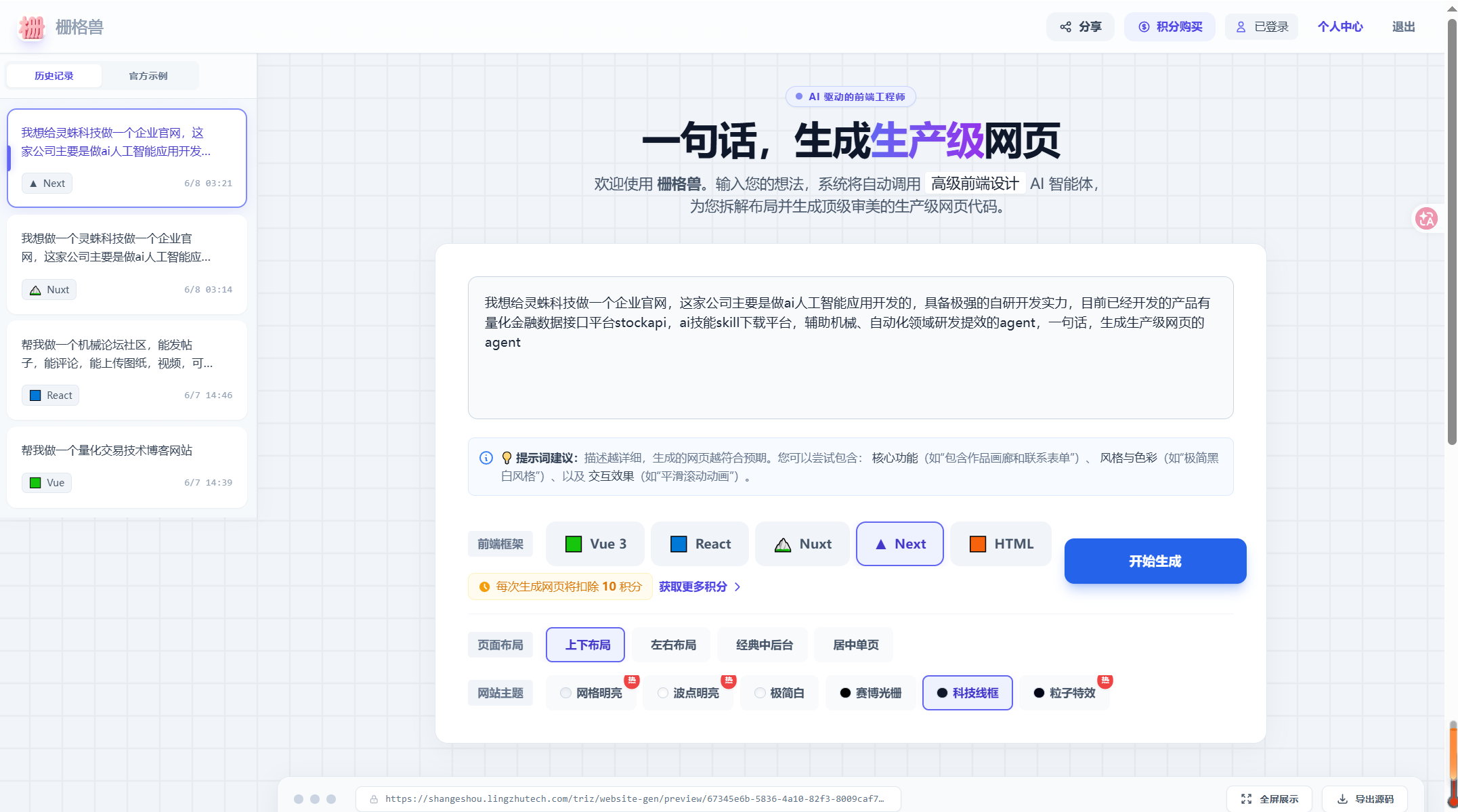Choose the 经典中后台 page layout
The width and height of the screenshot is (1458, 812).
[x=763, y=645]
